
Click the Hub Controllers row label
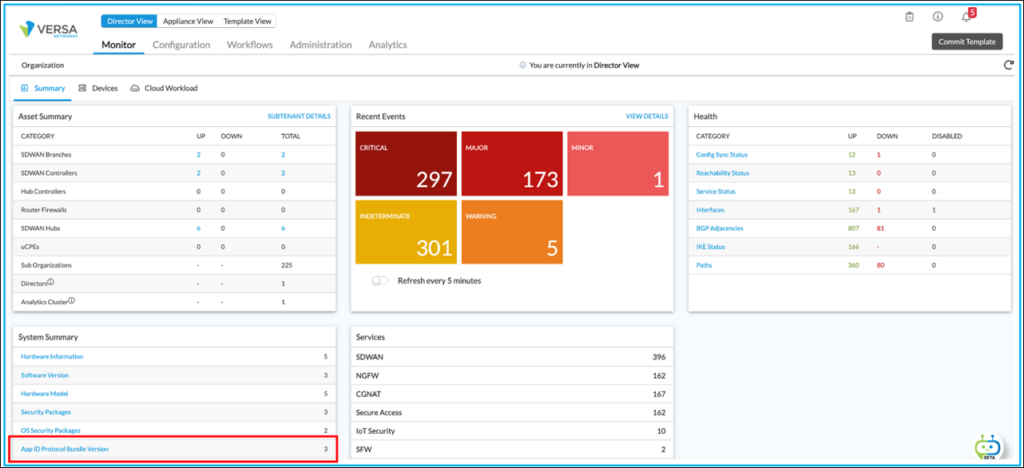43,191
